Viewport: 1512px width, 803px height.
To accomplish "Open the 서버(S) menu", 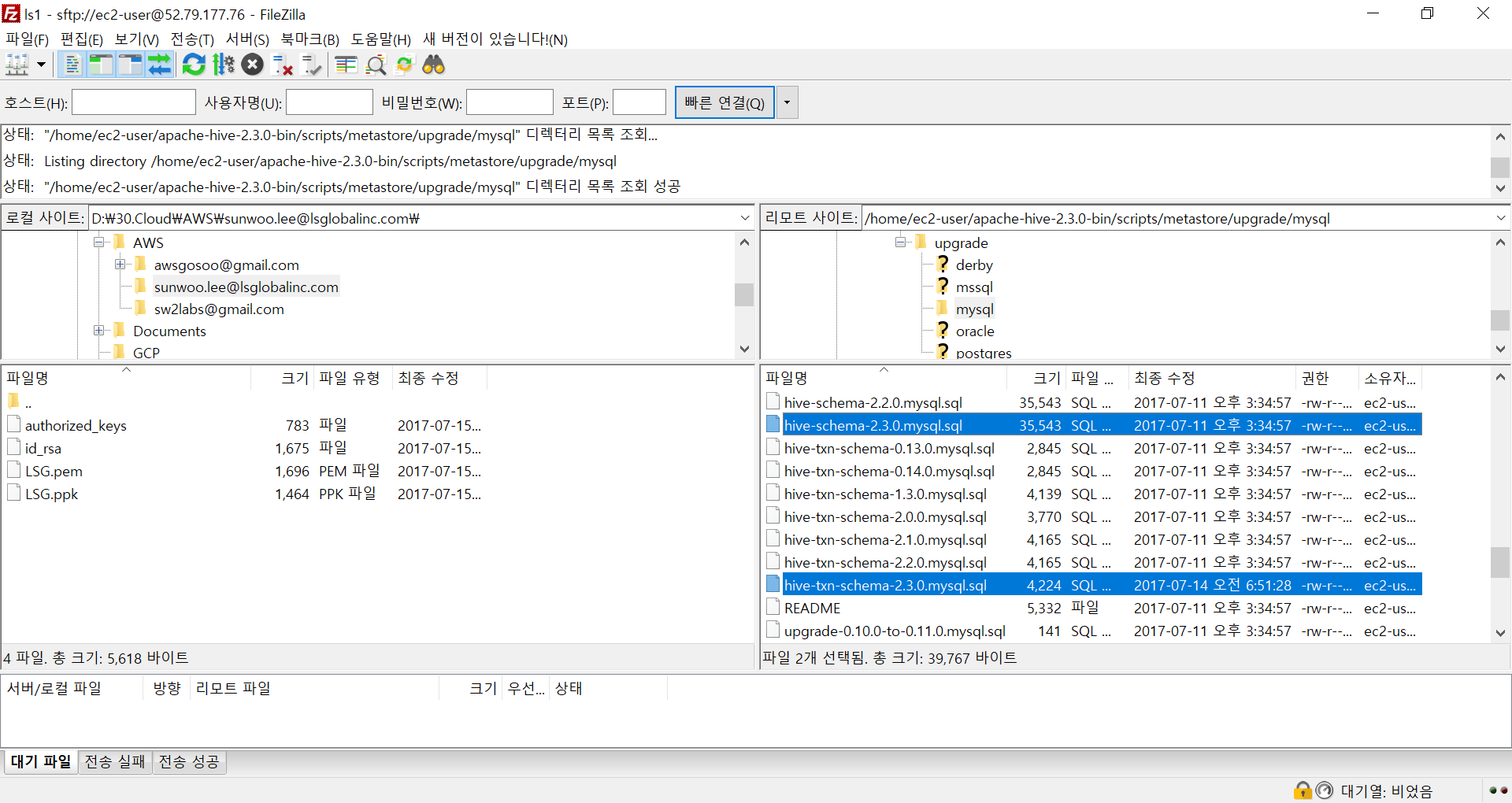I will click(x=247, y=39).
